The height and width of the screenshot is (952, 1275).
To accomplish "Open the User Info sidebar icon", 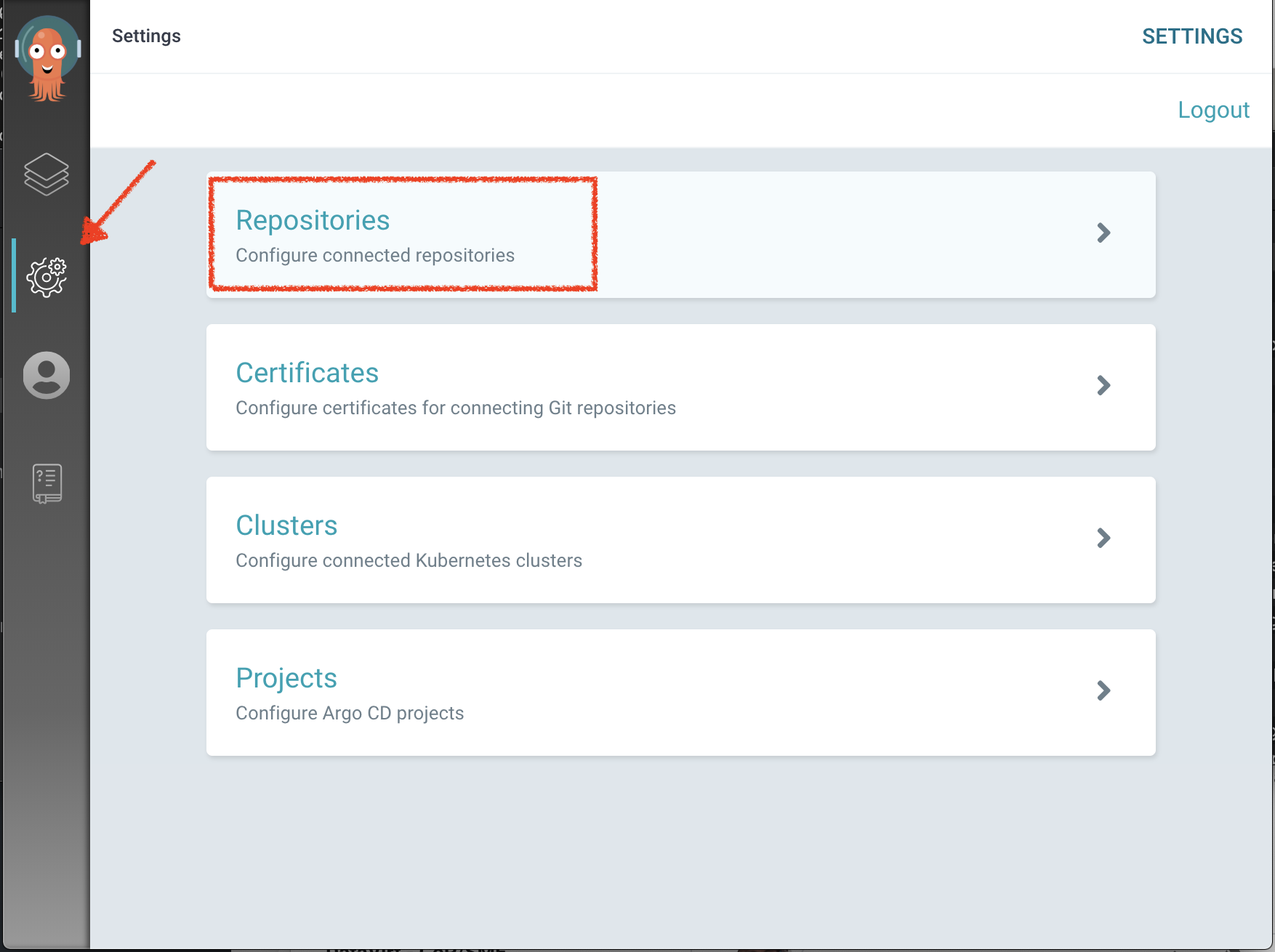I will pyautogui.click(x=47, y=375).
